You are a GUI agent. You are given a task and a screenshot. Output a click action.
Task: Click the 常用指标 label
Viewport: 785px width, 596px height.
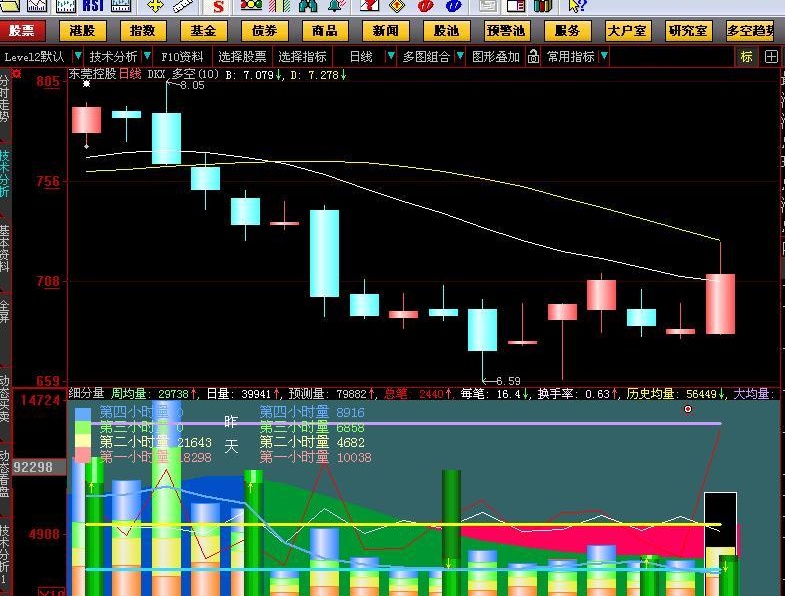click(570, 57)
